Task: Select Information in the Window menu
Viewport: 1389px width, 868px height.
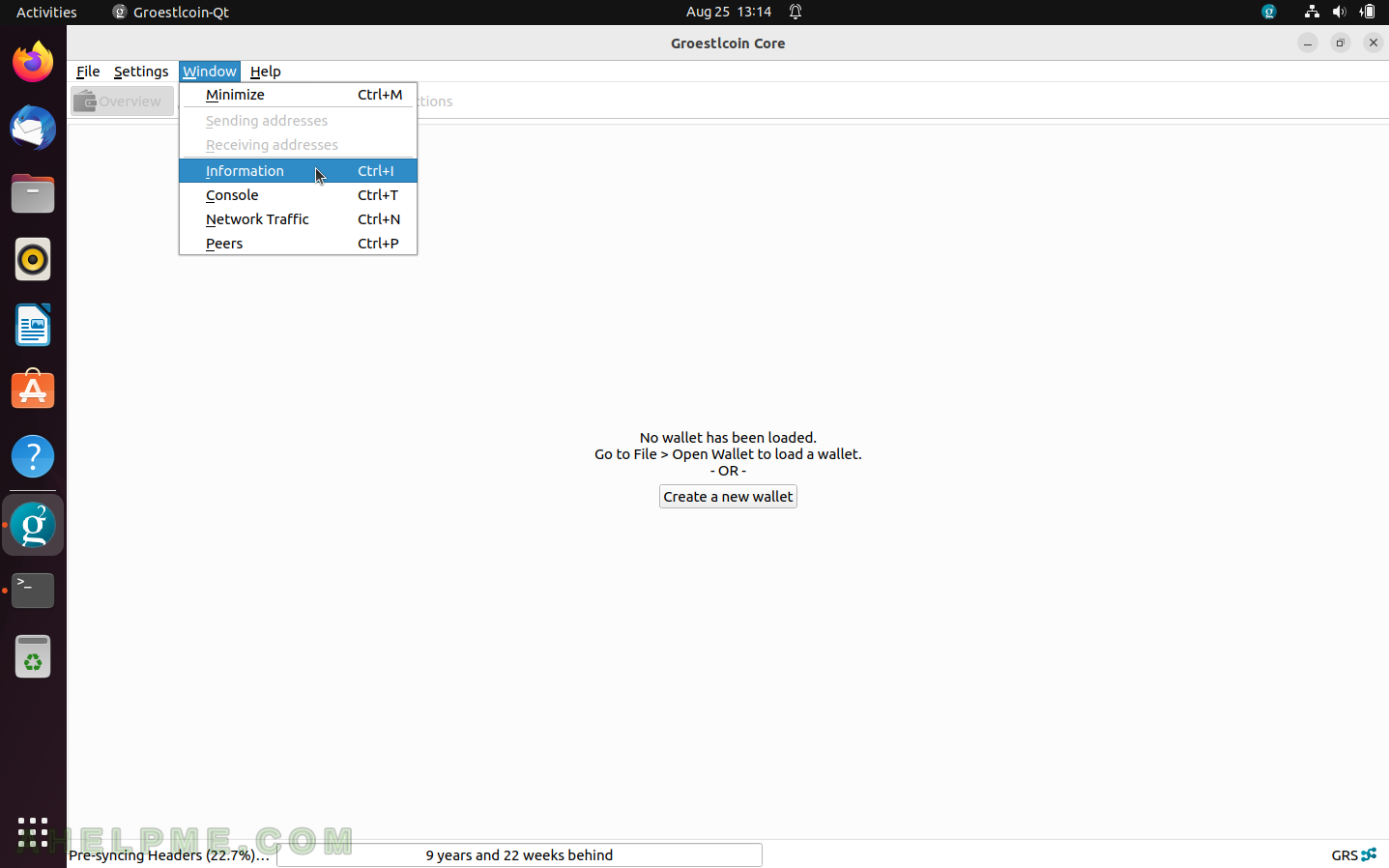Action: [298, 171]
